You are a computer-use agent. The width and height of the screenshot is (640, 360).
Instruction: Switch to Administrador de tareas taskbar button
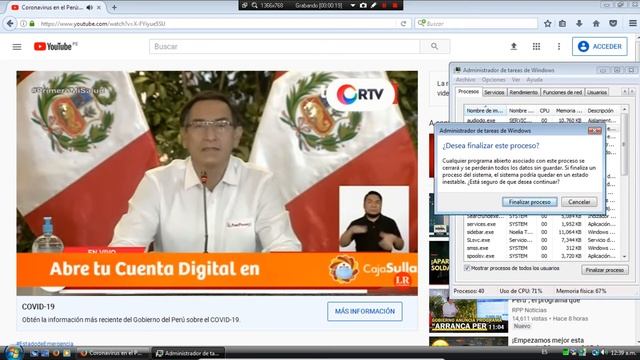[x=189, y=353]
